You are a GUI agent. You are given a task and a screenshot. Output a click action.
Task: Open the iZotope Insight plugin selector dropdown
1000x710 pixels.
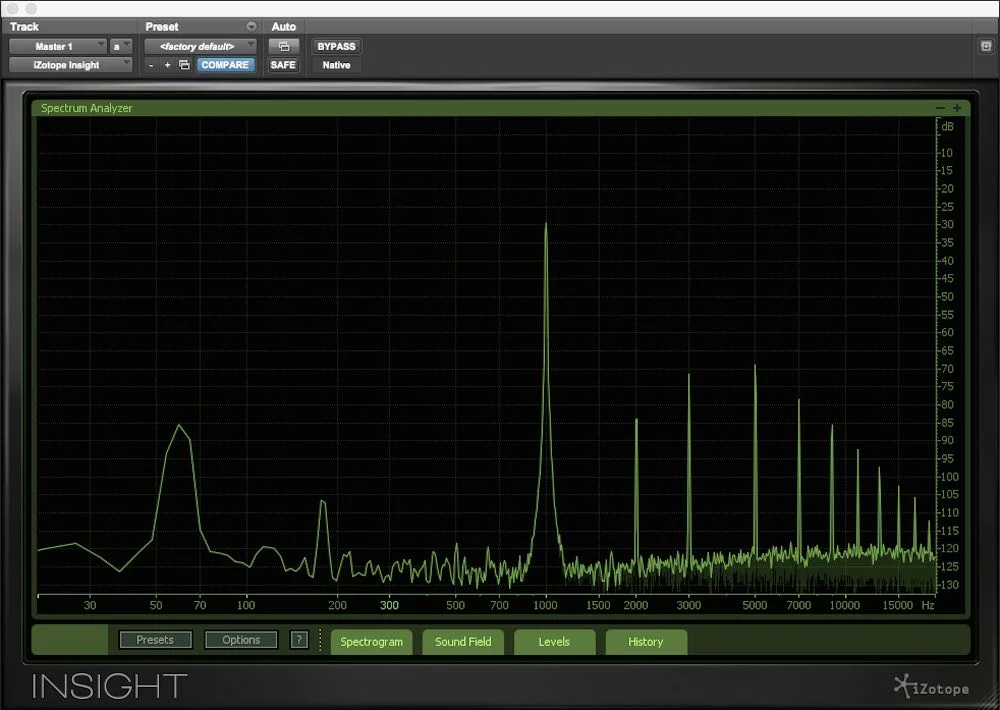[x=70, y=64]
